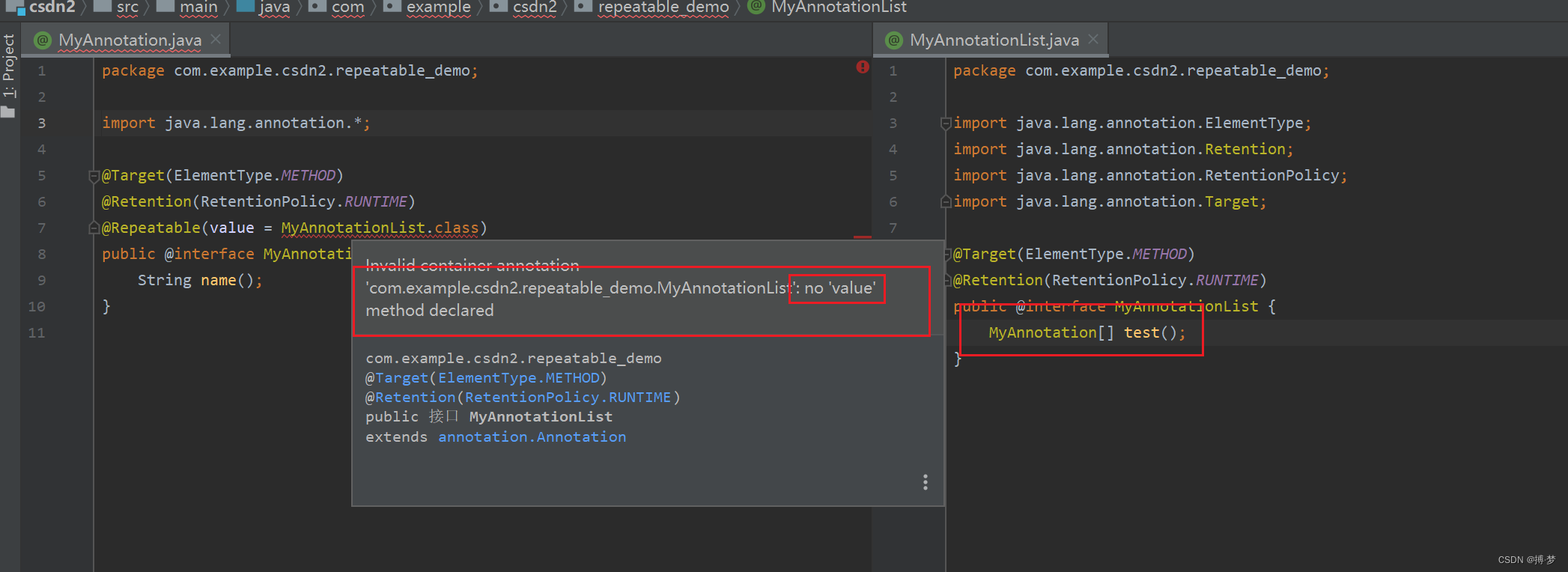Open the three-dot menu in the tooltip popup
The height and width of the screenshot is (572, 1568).
point(926,482)
